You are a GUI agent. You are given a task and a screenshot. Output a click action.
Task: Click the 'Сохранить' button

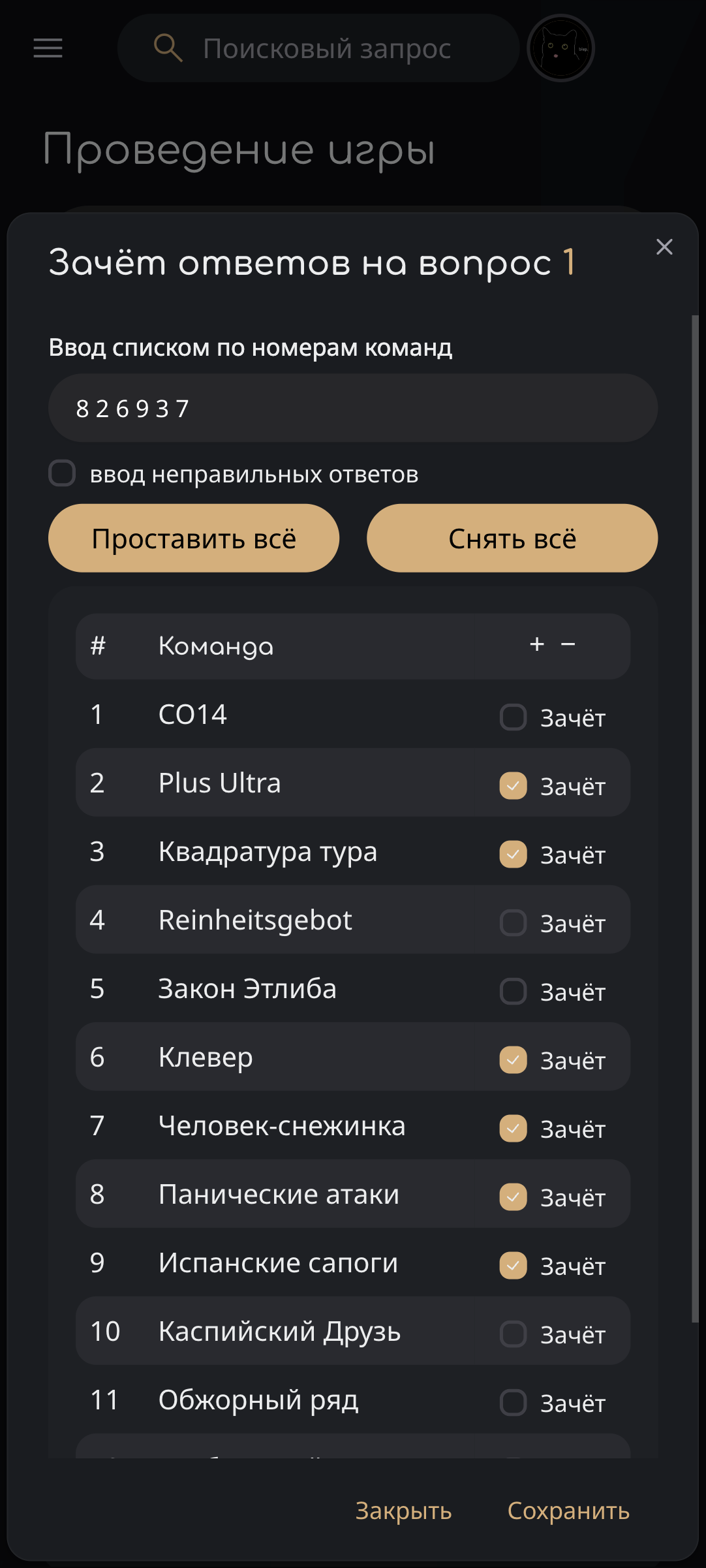point(568,1511)
